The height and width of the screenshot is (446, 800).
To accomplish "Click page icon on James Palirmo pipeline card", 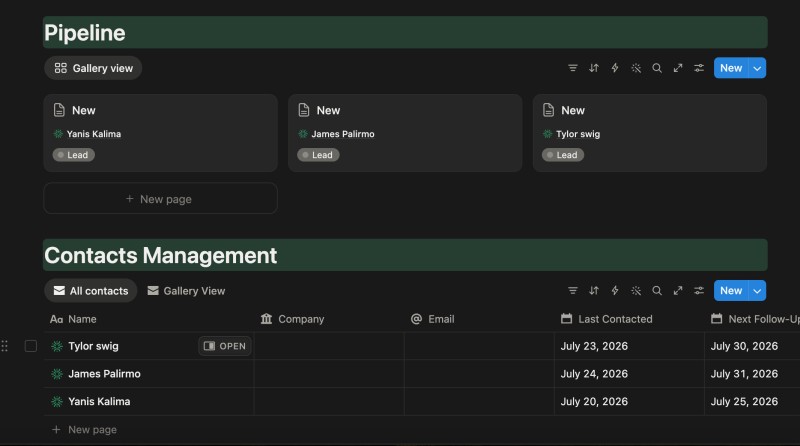I will [304, 110].
